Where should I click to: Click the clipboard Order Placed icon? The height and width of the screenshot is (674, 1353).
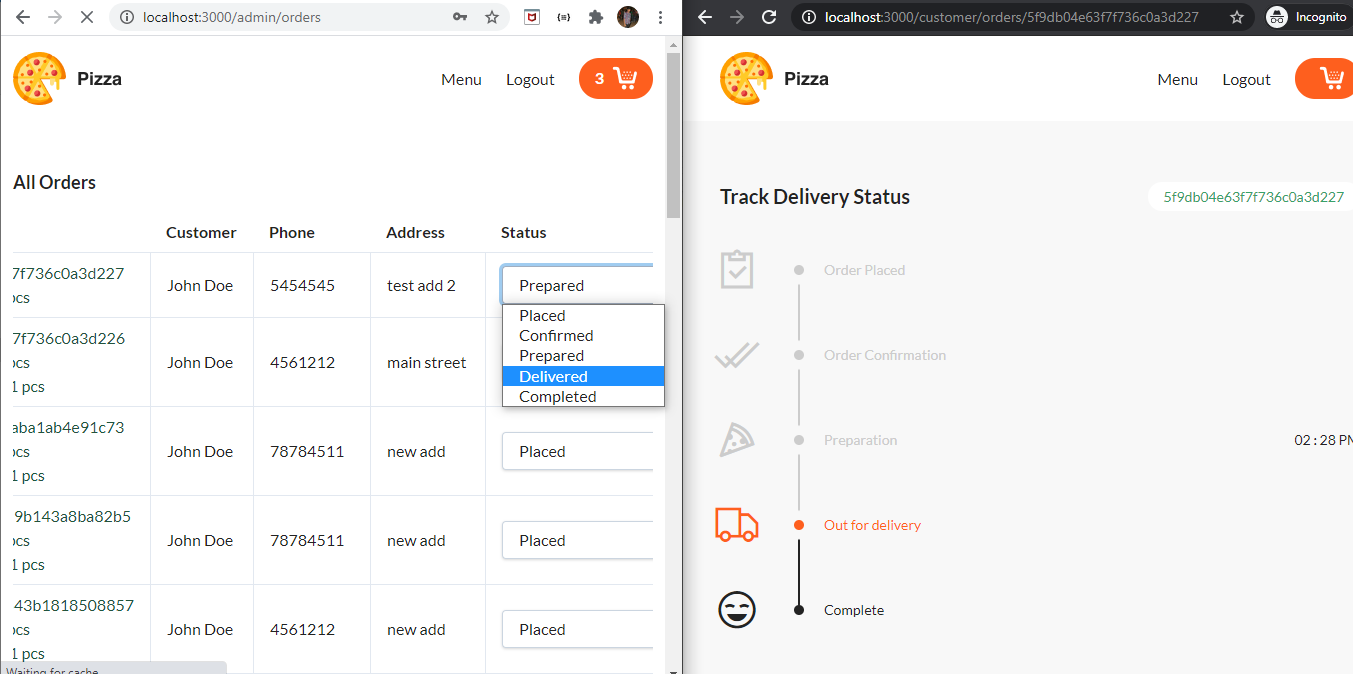point(737,269)
